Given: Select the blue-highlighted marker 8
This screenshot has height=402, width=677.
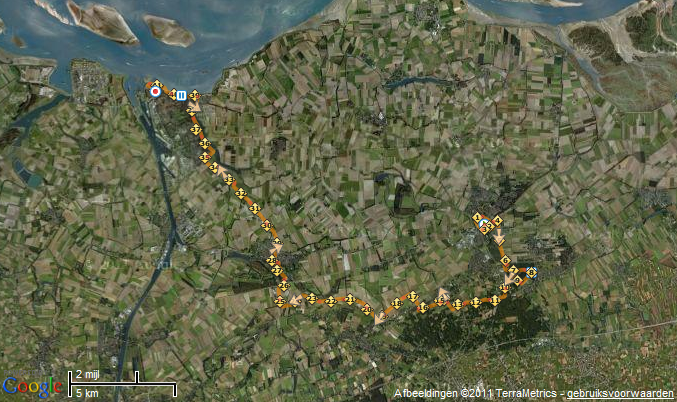Looking at the screenshot, I should click(x=531, y=272).
